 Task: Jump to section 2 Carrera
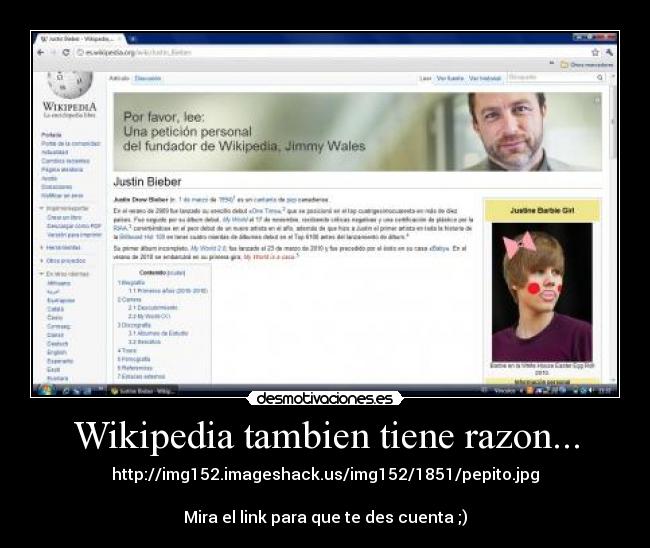(129, 300)
